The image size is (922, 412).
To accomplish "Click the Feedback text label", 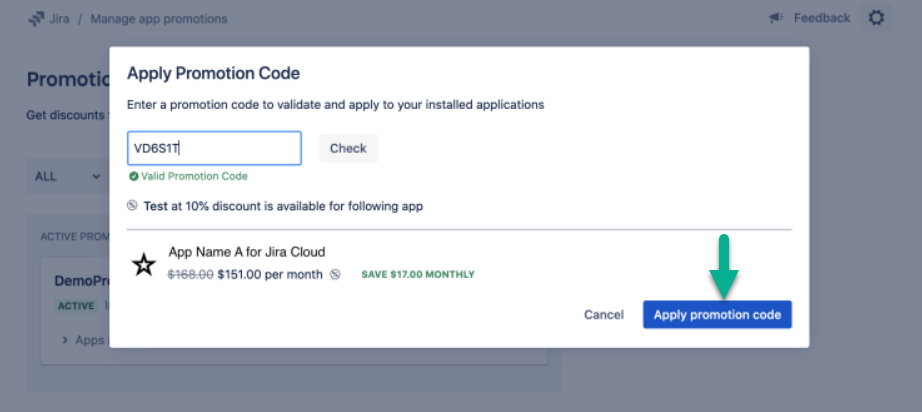I will tap(821, 18).
